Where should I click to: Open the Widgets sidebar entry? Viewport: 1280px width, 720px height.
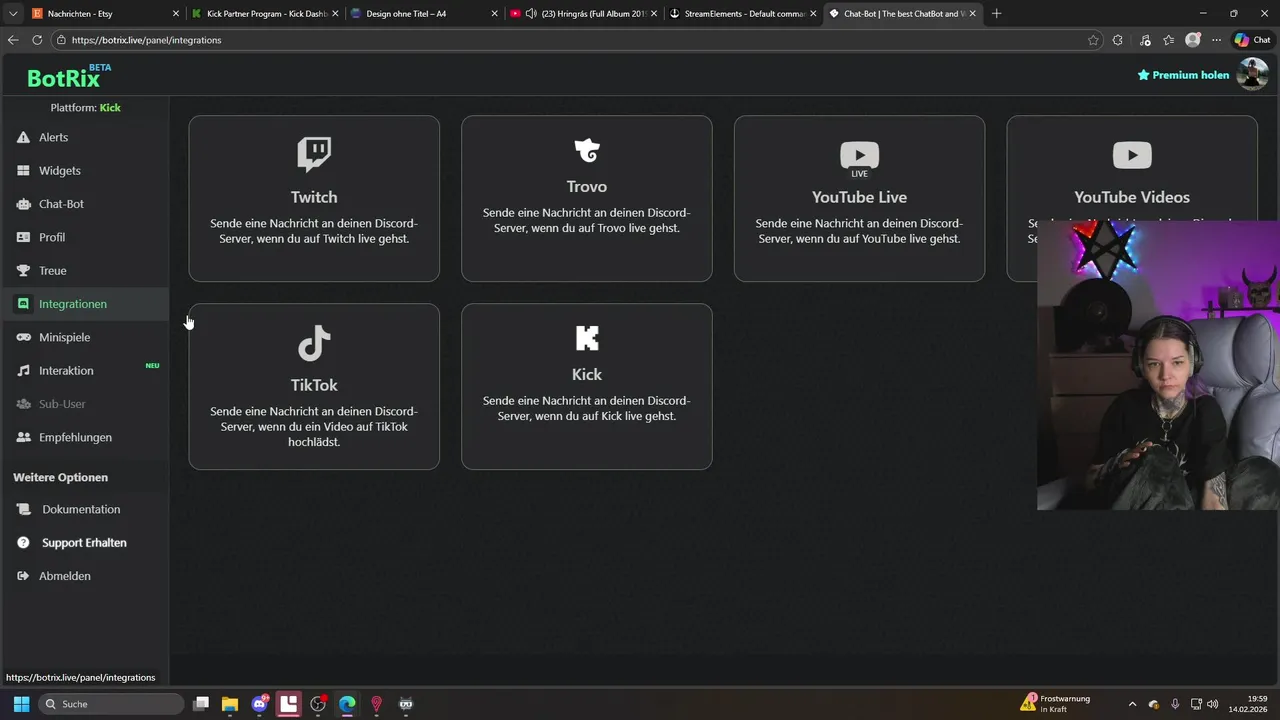pyautogui.click(x=84, y=171)
